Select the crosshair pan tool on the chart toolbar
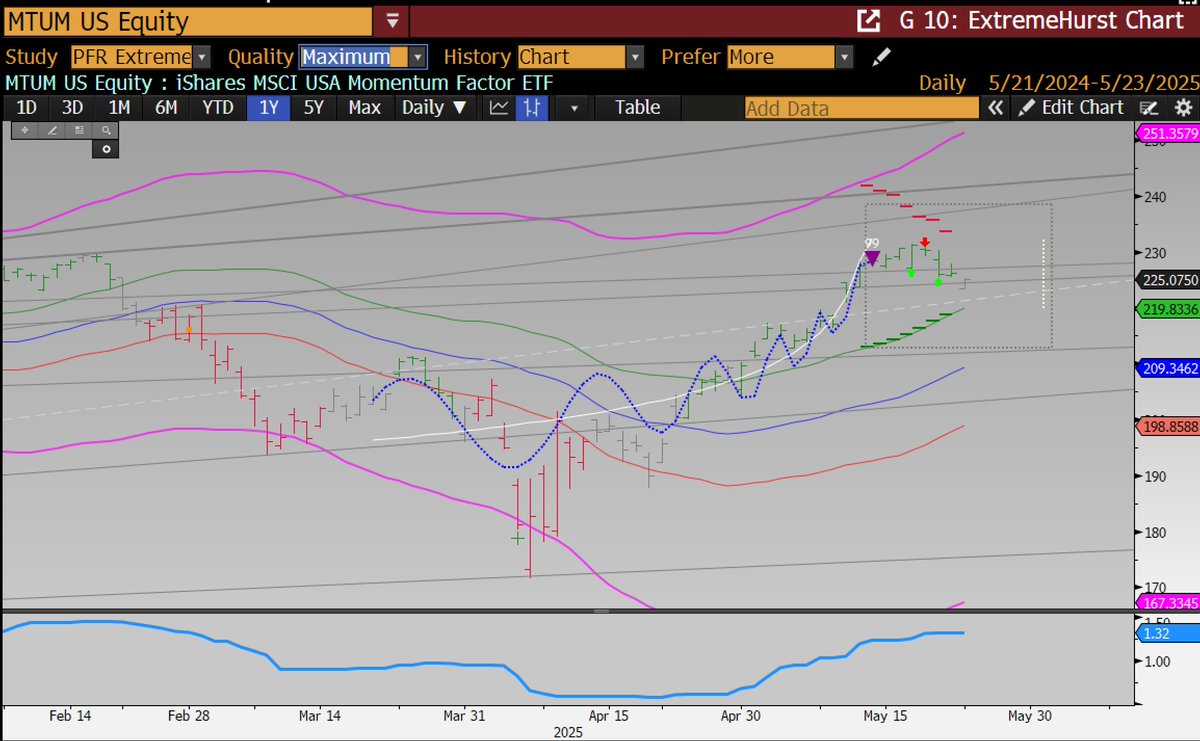This screenshot has height=741, width=1200. (25, 131)
